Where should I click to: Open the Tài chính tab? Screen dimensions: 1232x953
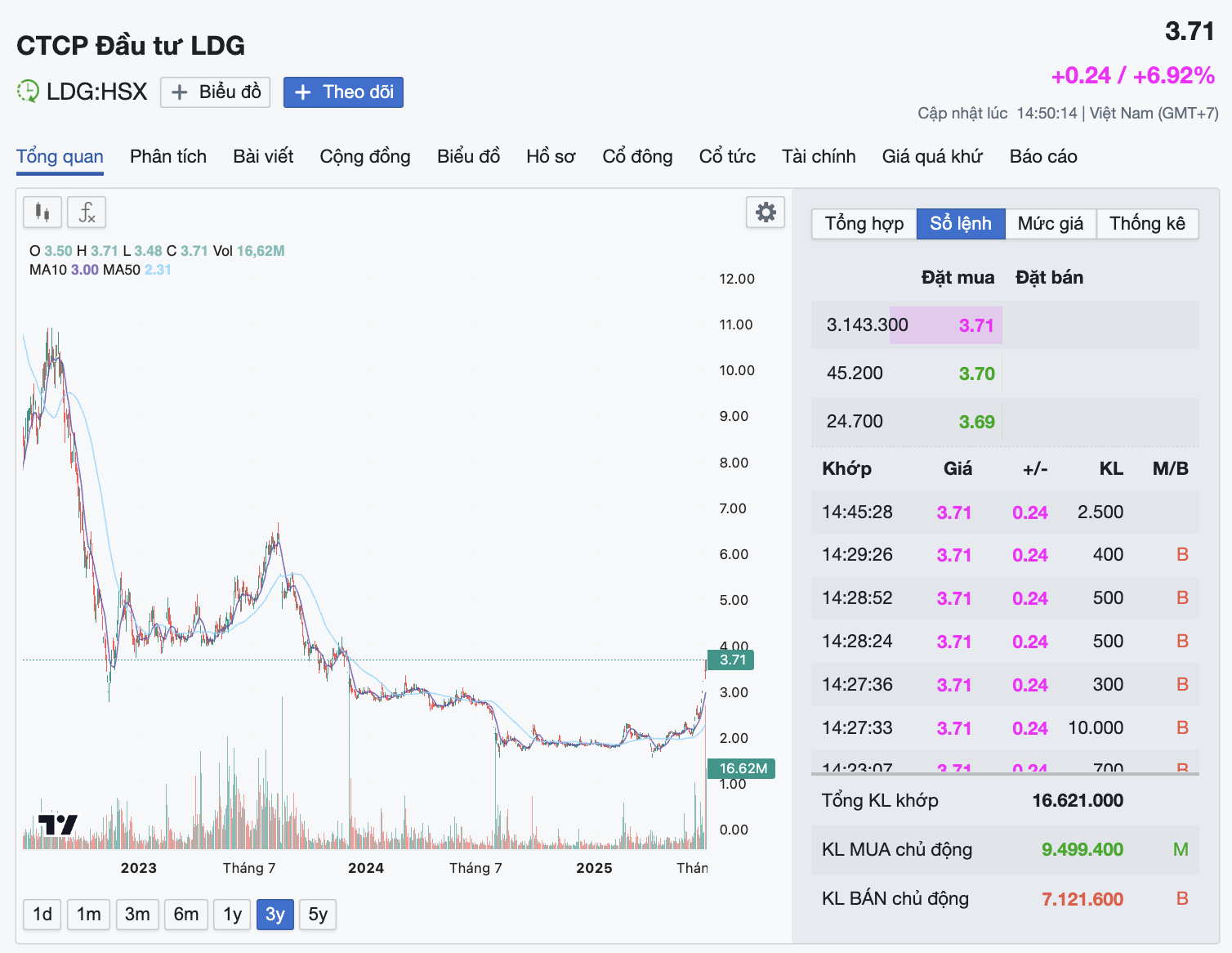(819, 156)
